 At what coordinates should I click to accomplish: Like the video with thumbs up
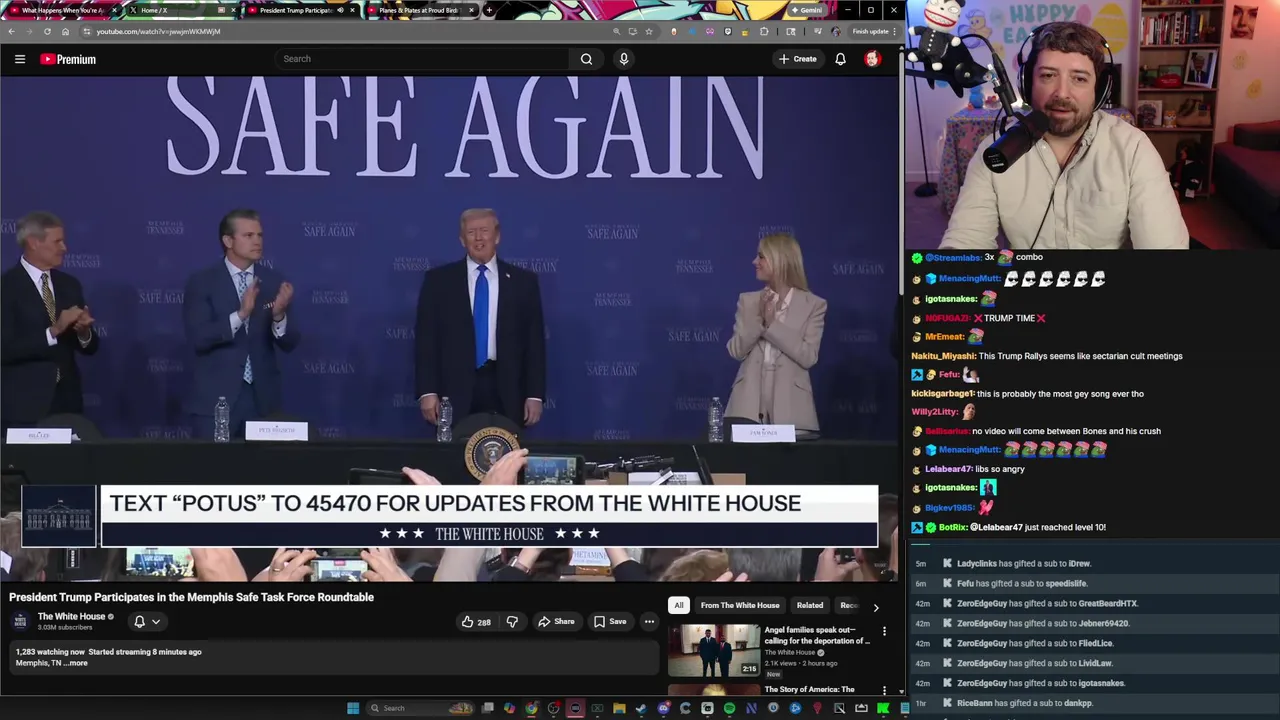[475, 622]
